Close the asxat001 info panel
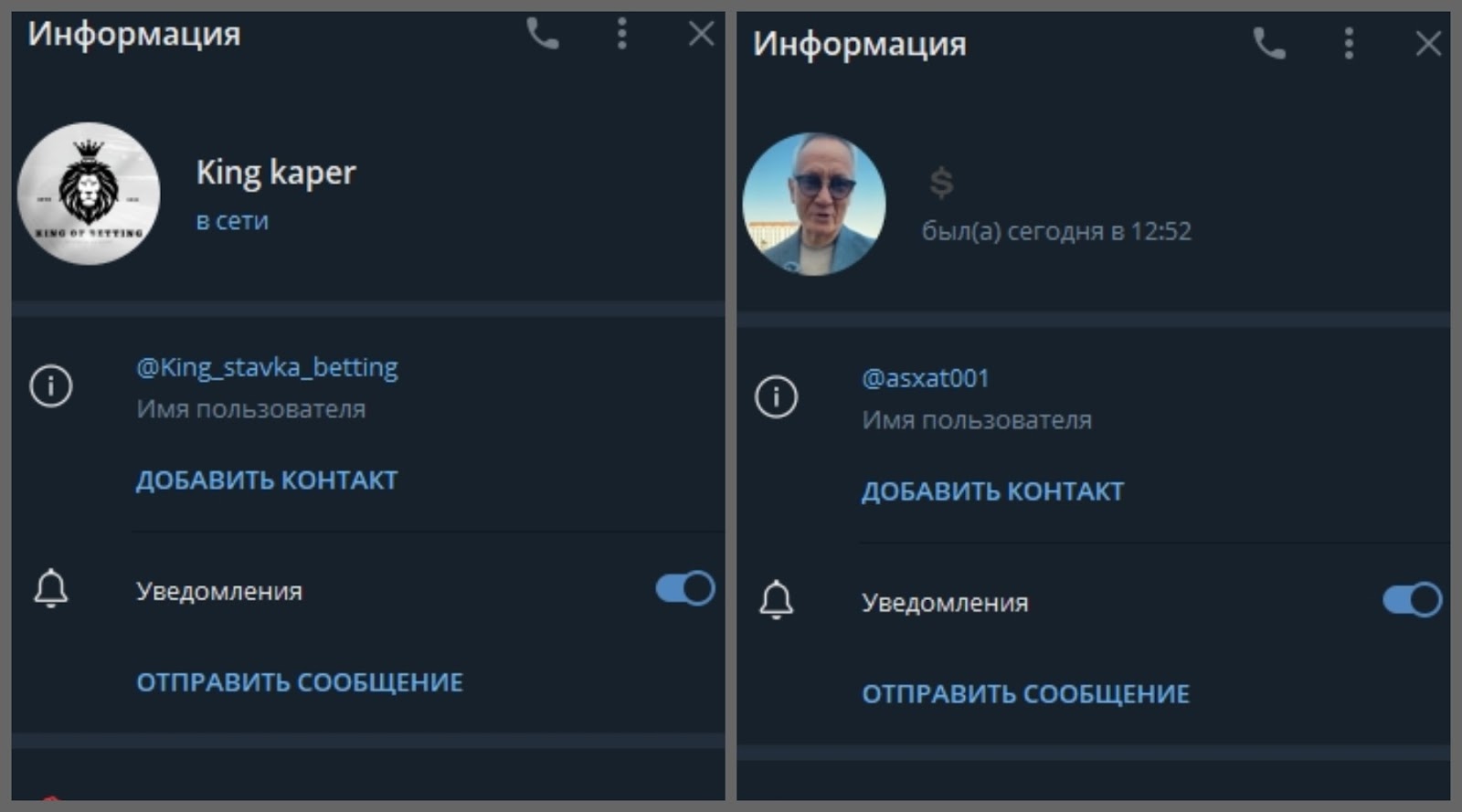 [1428, 44]
